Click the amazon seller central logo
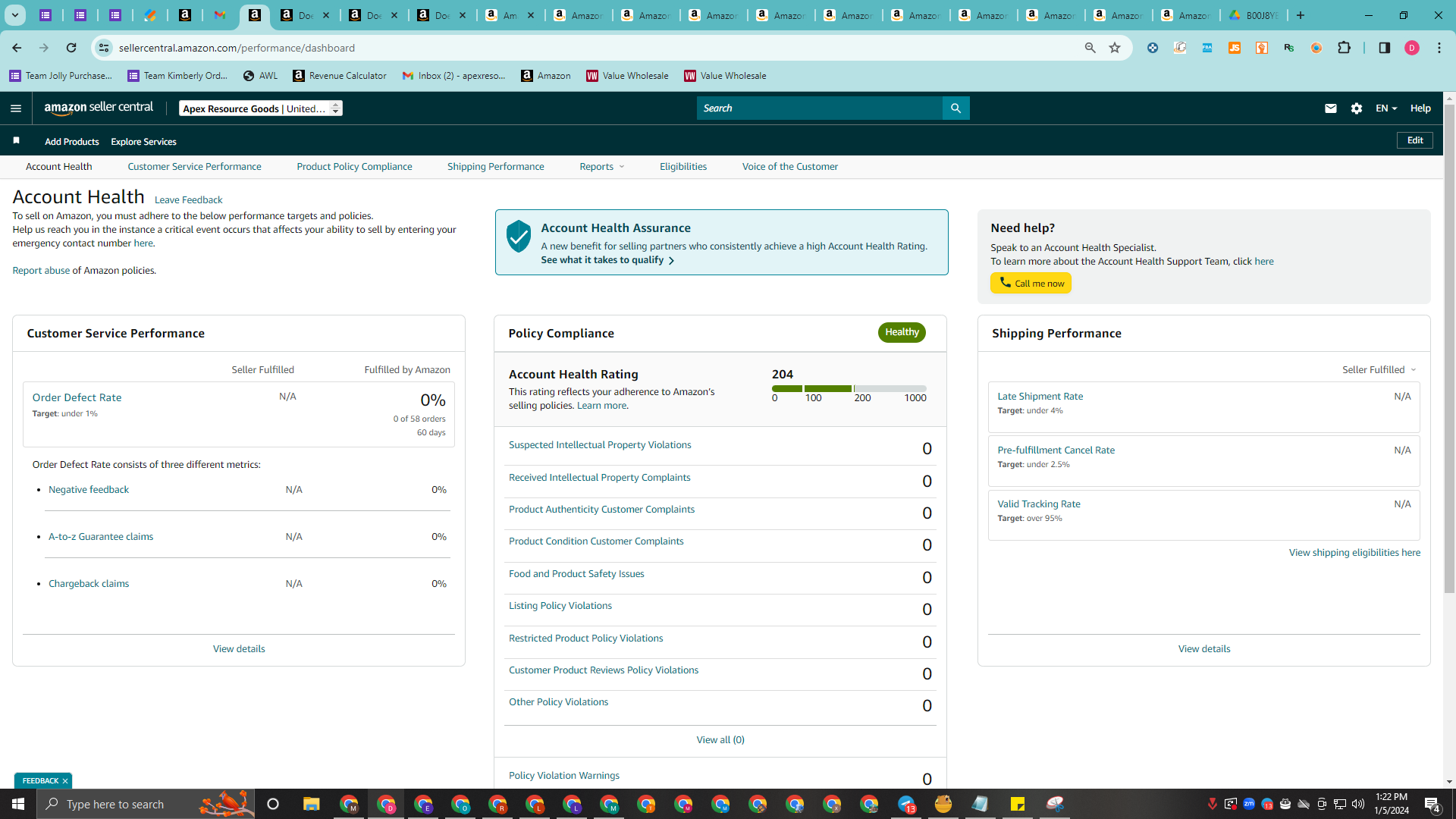This screenshot has width=1456, height=819. click(x=99, y=108)
